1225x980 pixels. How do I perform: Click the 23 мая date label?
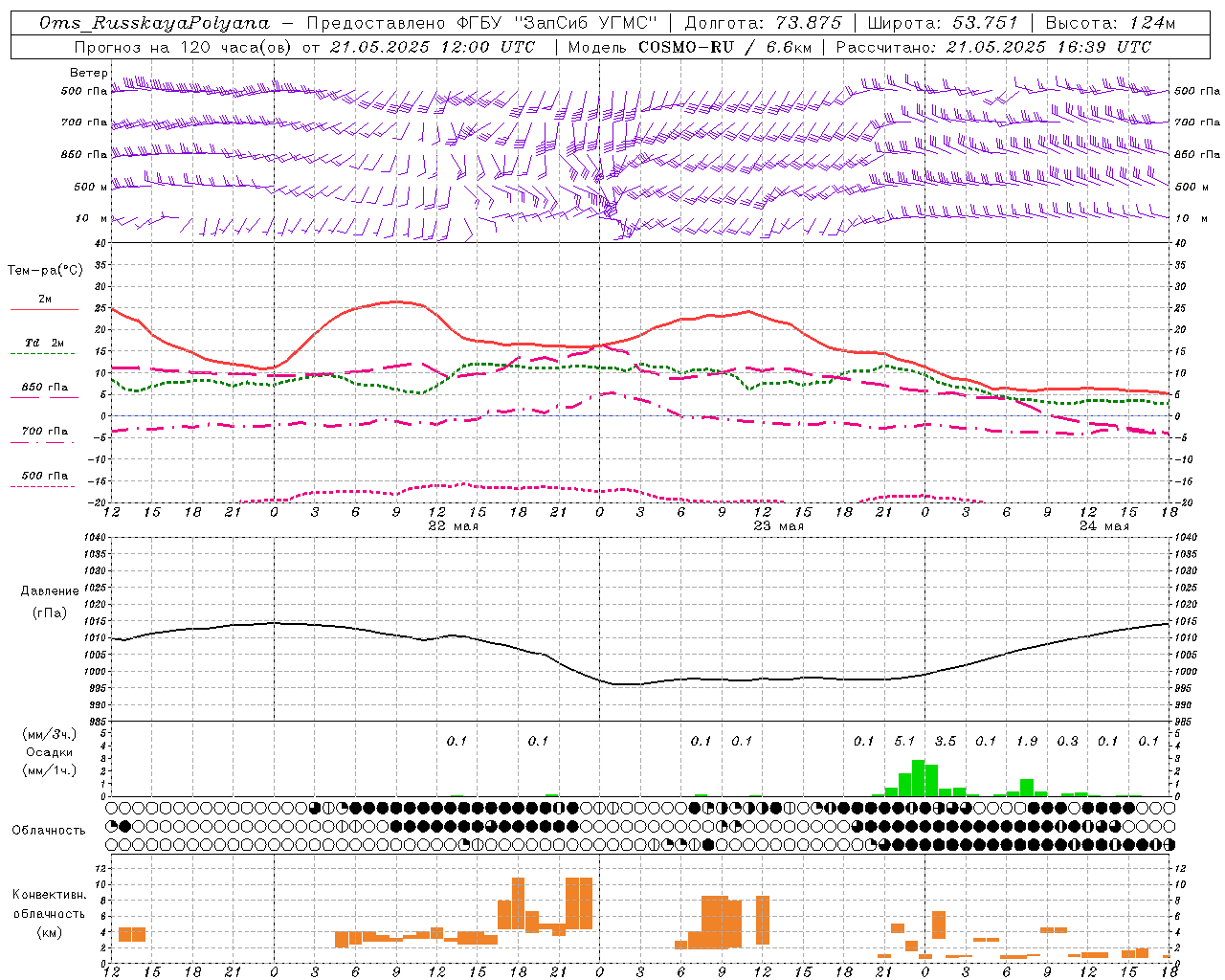pyautogui.click(x=779, y=526)
